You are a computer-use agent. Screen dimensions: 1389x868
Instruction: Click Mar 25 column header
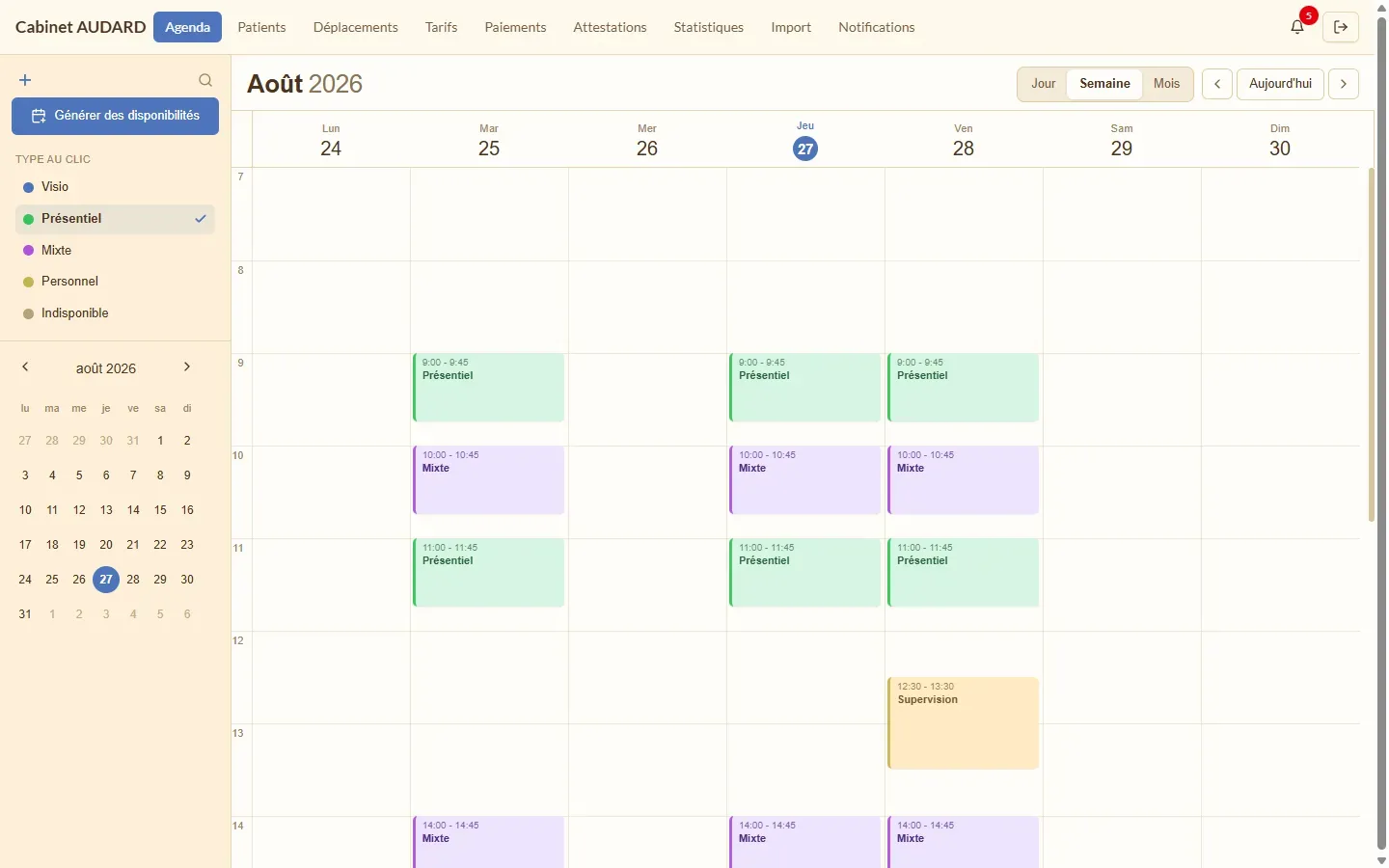point(489,141)
